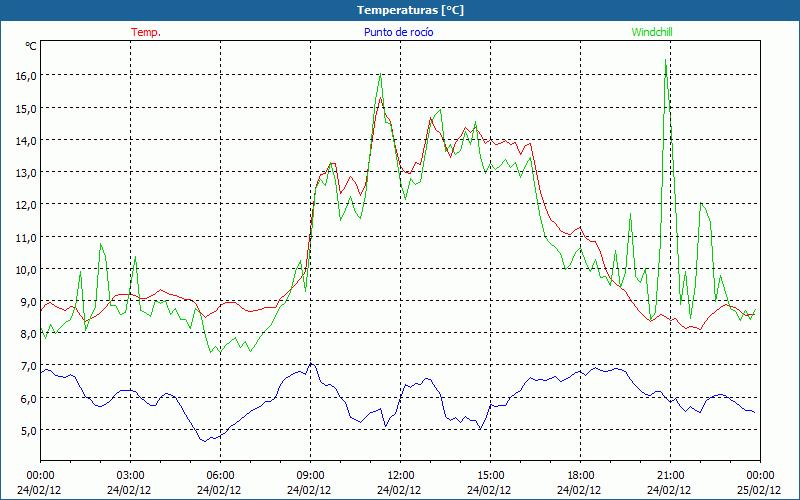
Task: Click the 09:00 time axis label
Action: [x=310, y=476]
